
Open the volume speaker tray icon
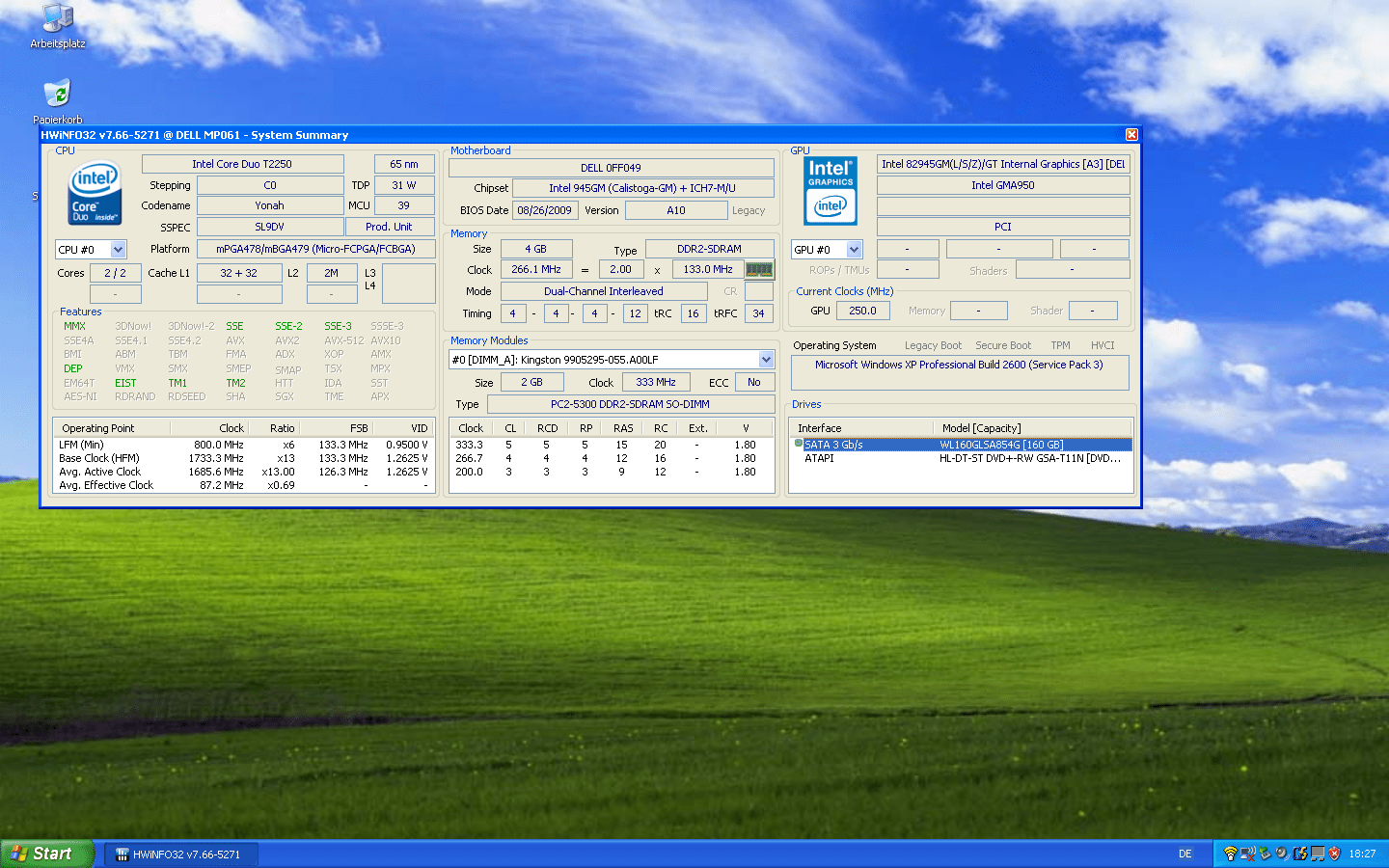point(1283,854)
